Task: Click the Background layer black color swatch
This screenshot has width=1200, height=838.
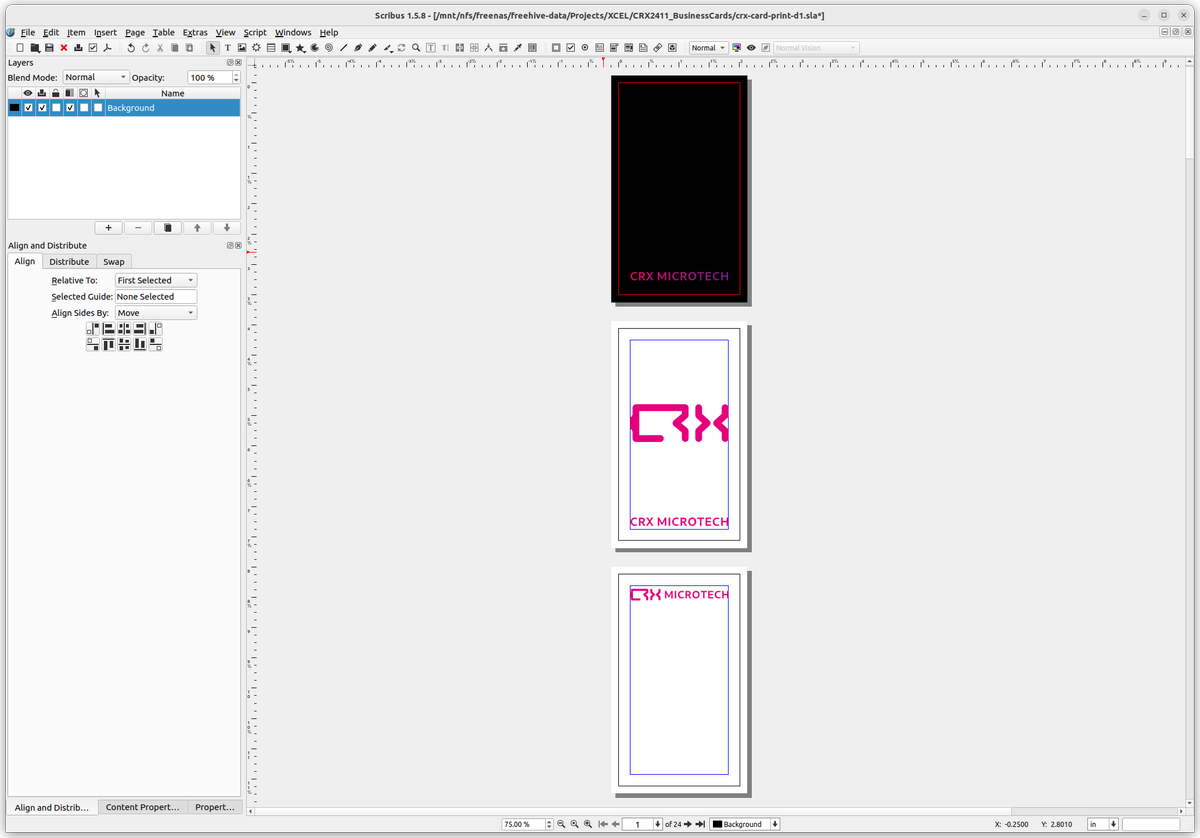Action: coord(14,108)
